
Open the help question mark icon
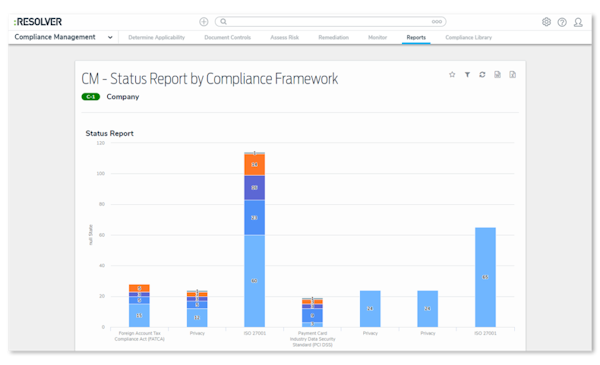(x=562, y=22)
